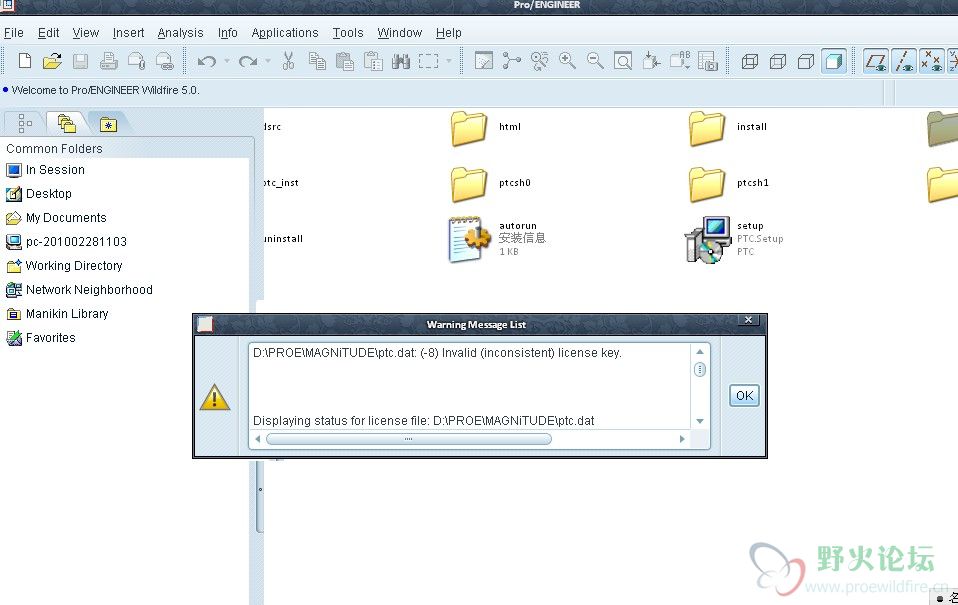
Task: Select the html folder in browser
Action: (x=486, y=128)
